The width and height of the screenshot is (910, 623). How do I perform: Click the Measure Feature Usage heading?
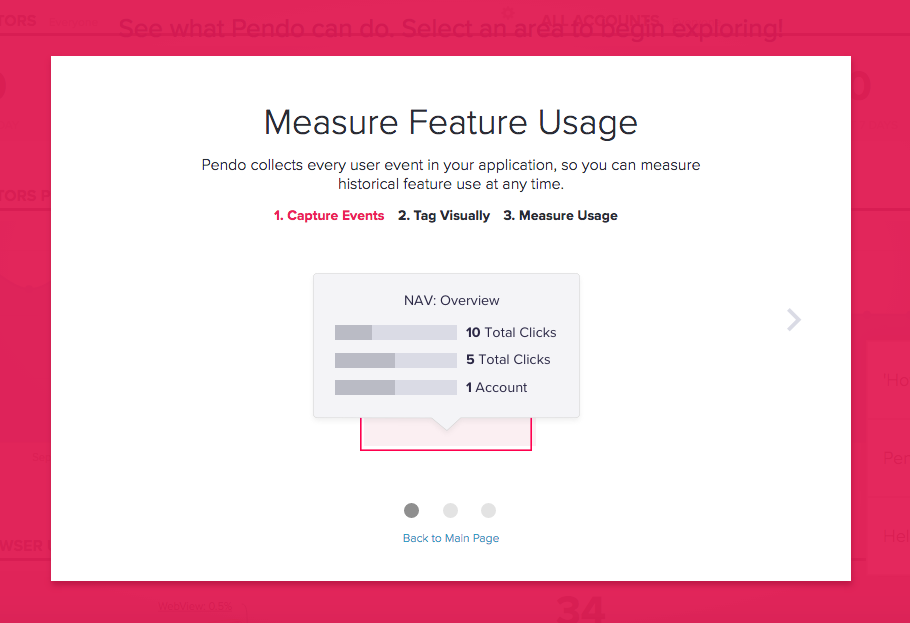pos(451,123)
